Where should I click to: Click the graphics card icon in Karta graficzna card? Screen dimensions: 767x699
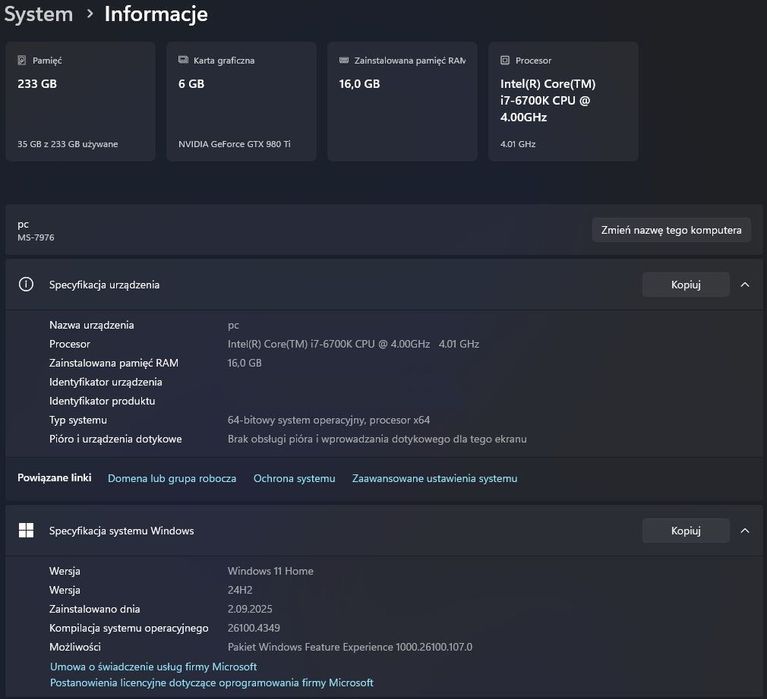click(x=183, y=61)
